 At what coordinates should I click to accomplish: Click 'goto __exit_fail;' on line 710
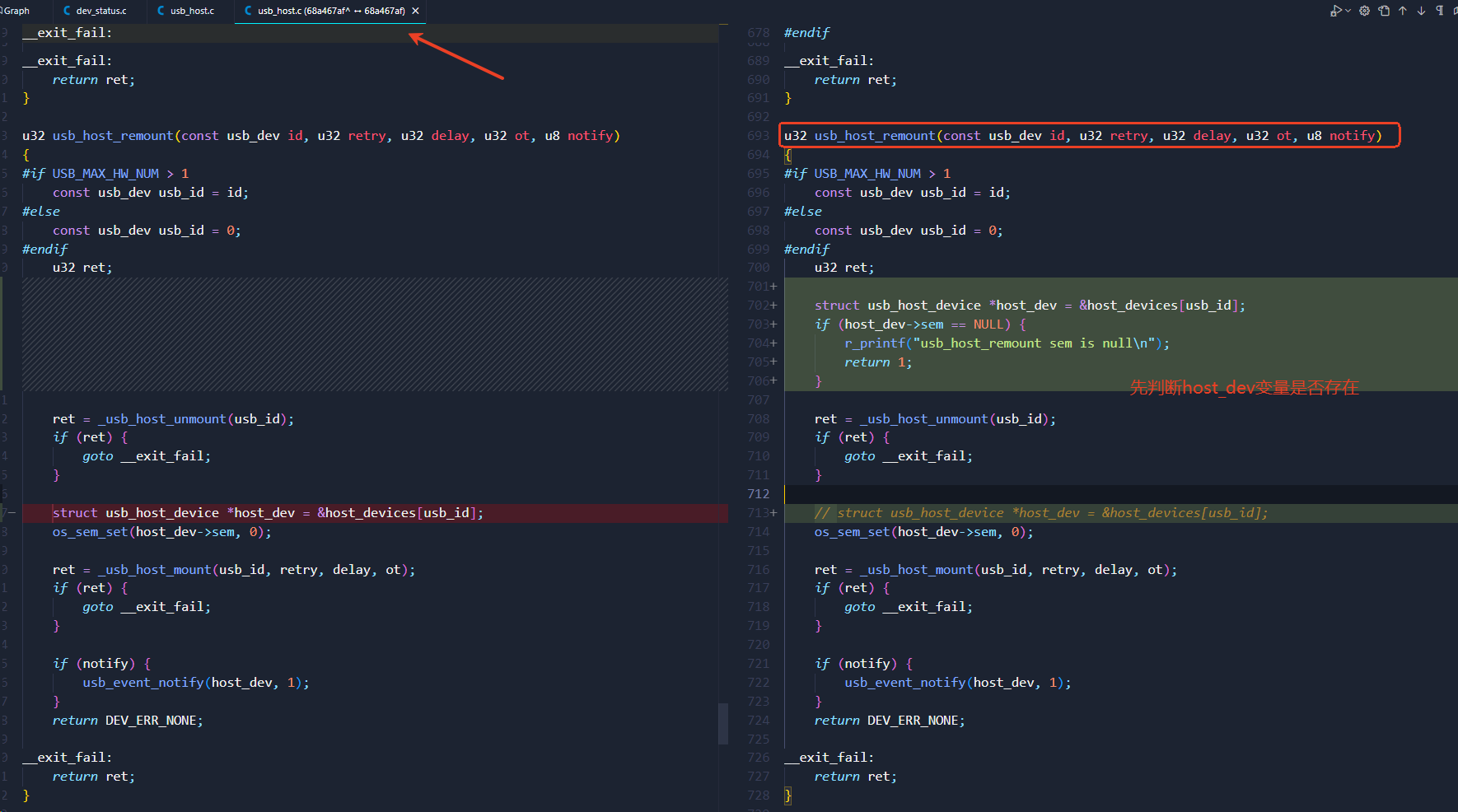tap(908, 456)
